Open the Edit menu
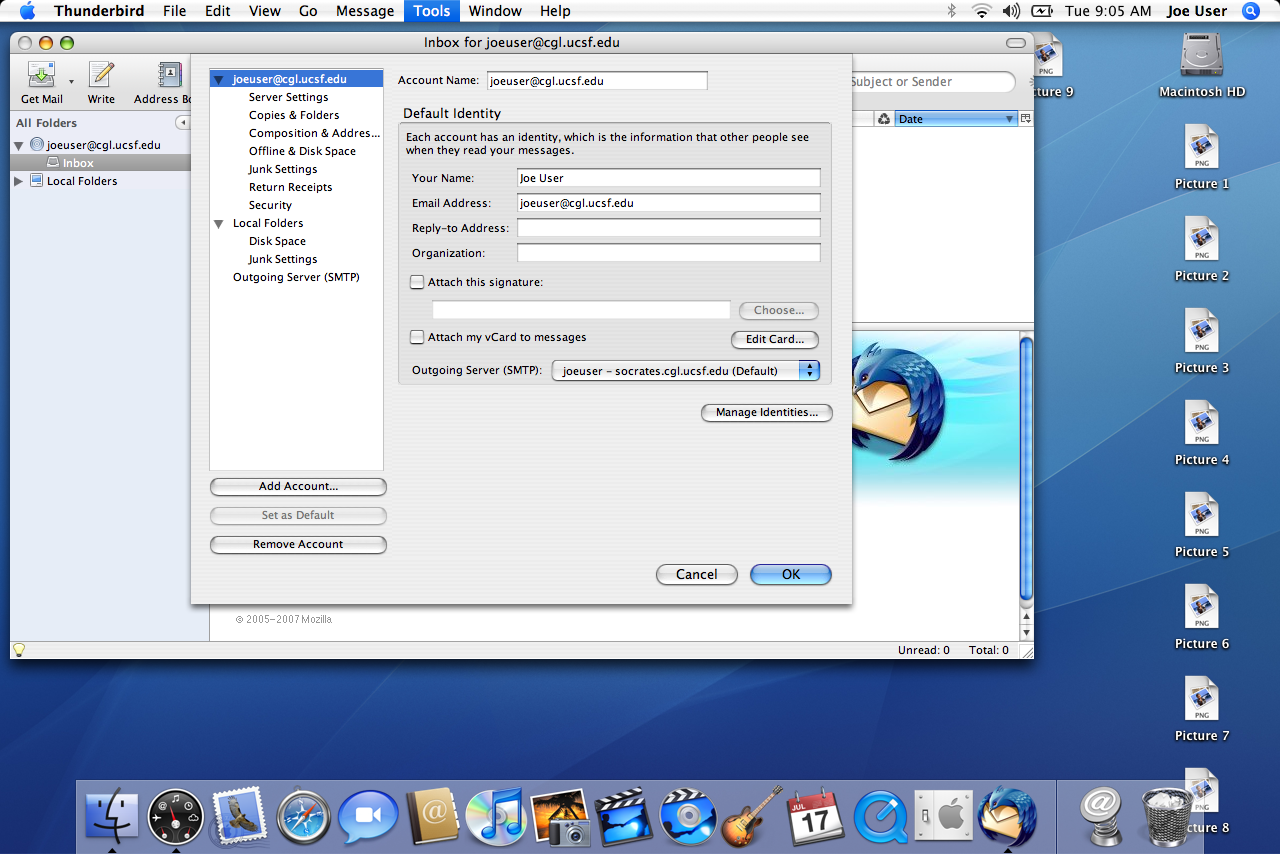1280x854 pixels. pyautogui.click(x=217, y=11)
